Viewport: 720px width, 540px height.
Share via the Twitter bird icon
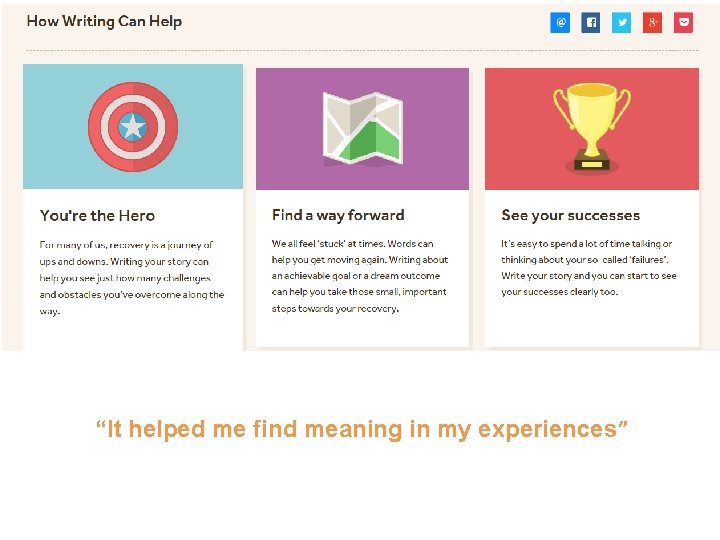[x=622, y=22]
